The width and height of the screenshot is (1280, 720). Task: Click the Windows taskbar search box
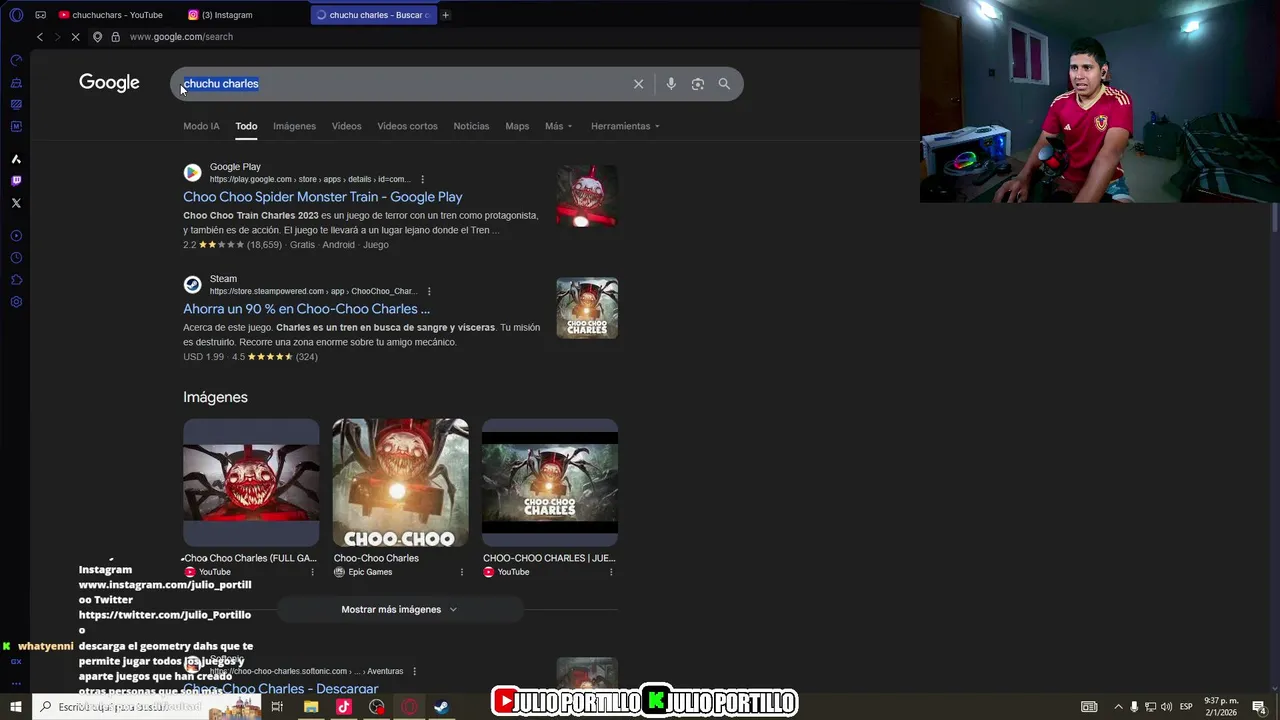click(x=146, y=707)
